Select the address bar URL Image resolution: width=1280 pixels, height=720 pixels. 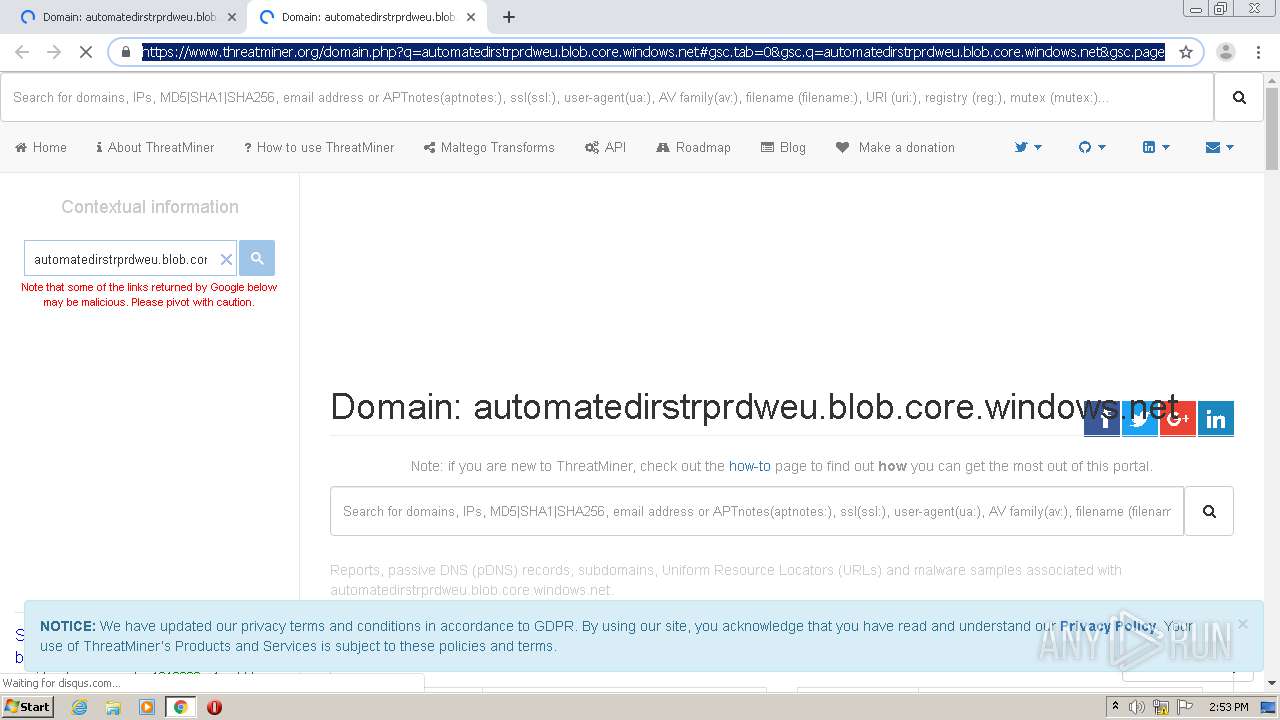tap(653, 52)
